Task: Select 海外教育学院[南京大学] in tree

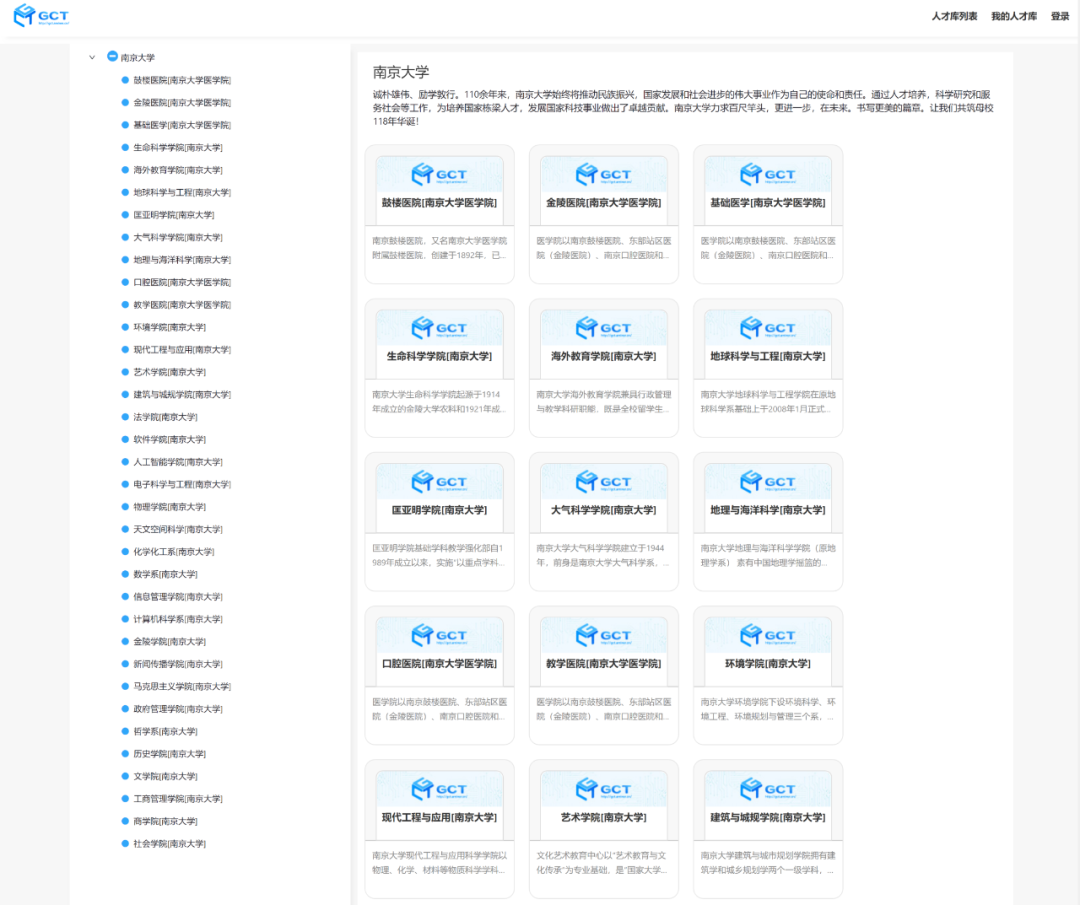Action: click(x=178, y=170)
